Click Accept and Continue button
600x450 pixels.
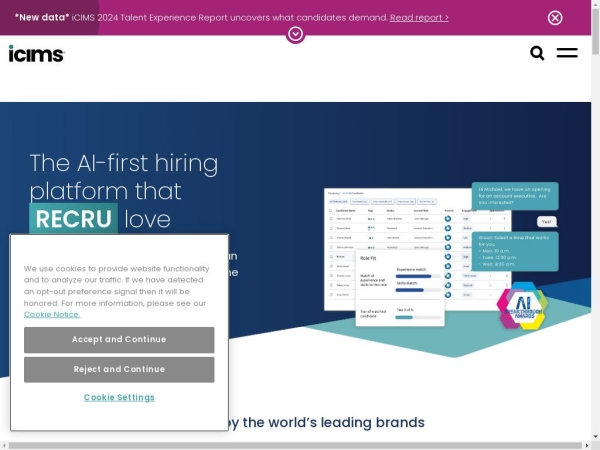119,340
